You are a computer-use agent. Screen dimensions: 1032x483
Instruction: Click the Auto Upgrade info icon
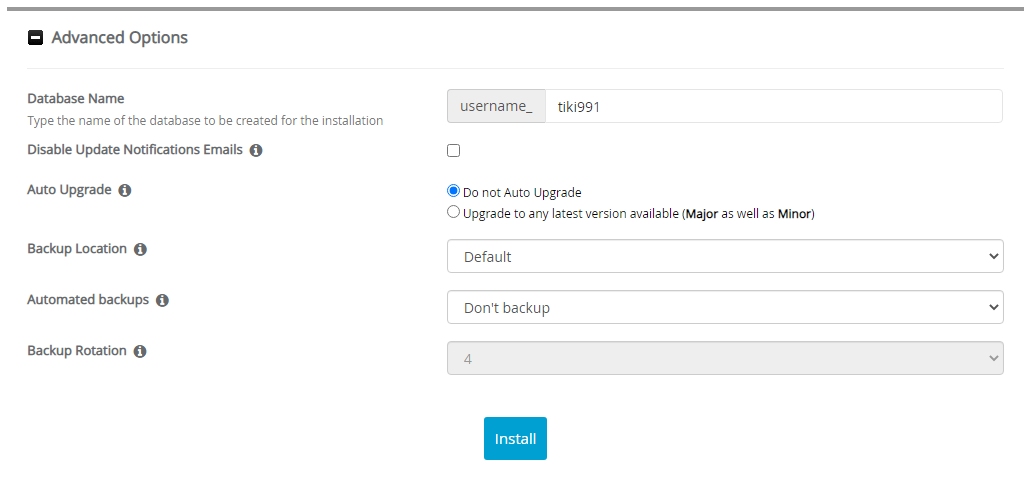point(125,190)
